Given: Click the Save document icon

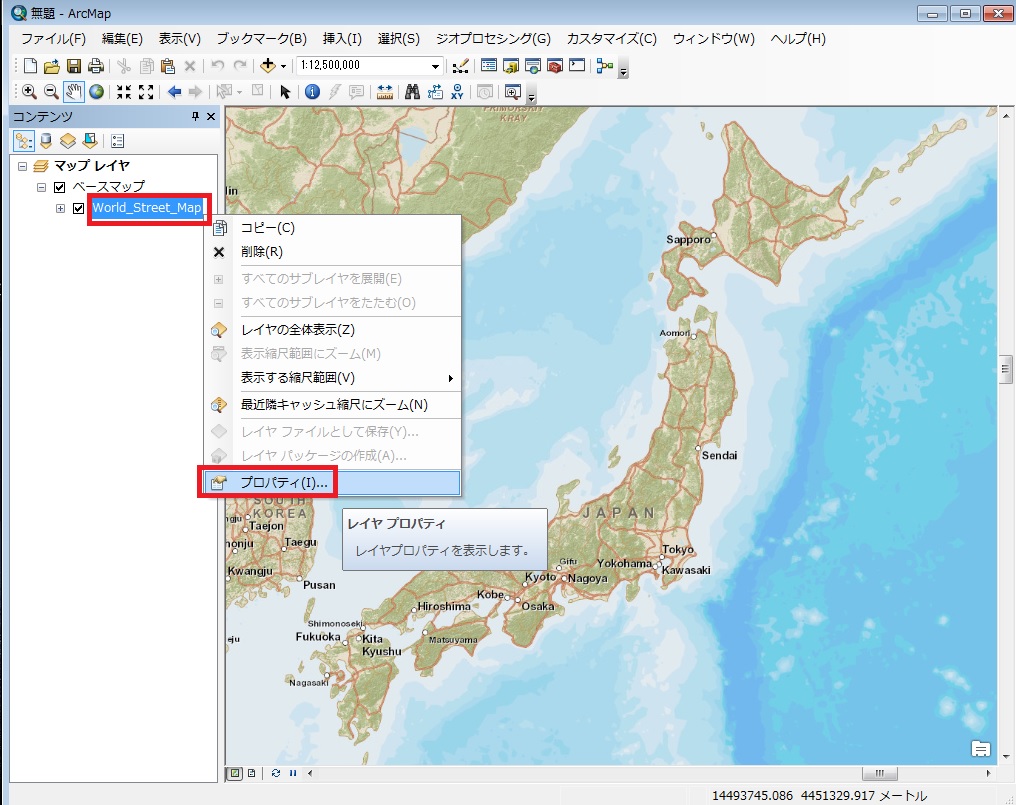Looking at the screenshot, I should tap(73, 66).
